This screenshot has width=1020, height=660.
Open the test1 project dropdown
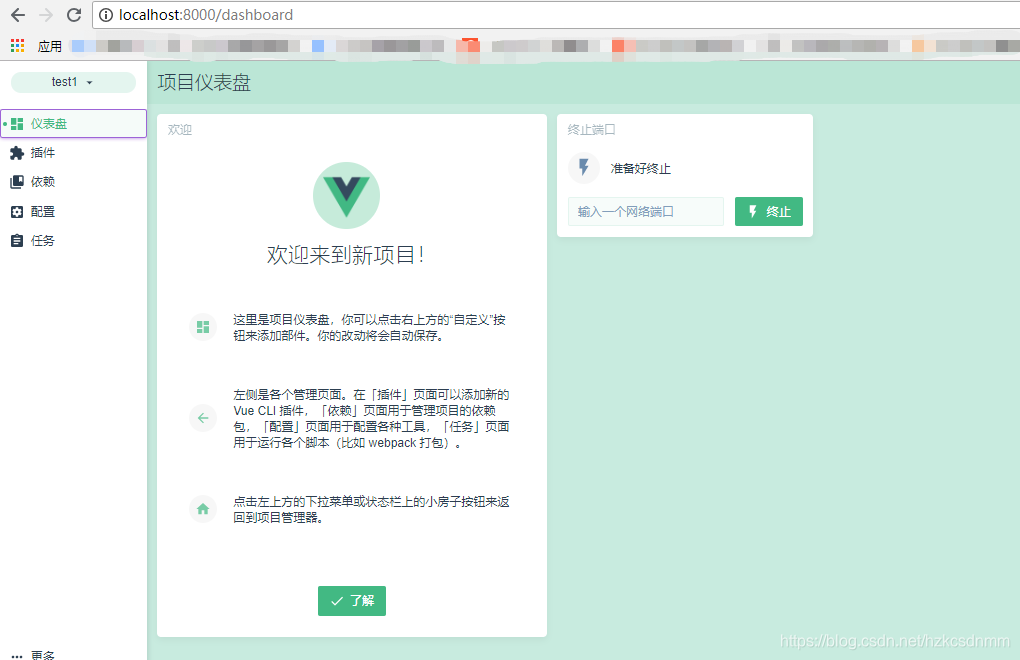[73, 82]
